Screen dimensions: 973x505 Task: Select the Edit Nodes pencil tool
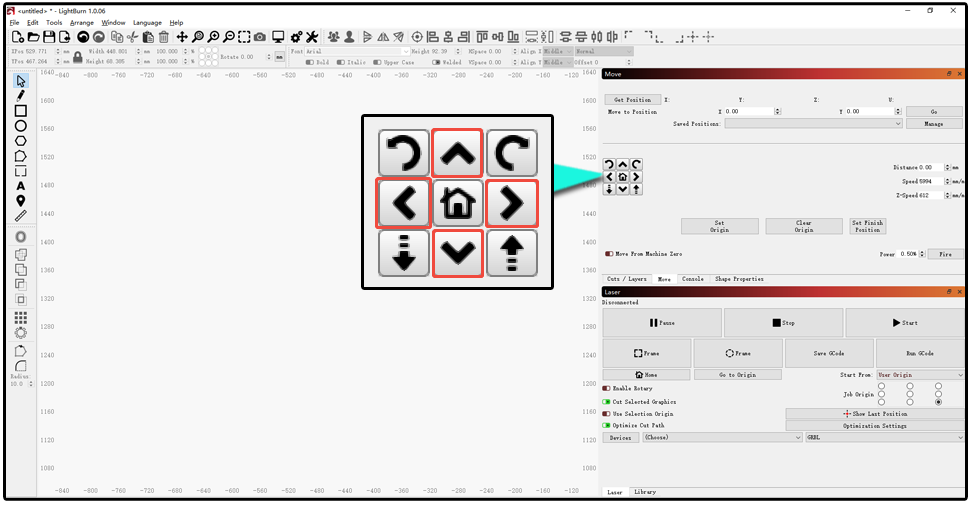pyautogui.click(x=20, y=96)
